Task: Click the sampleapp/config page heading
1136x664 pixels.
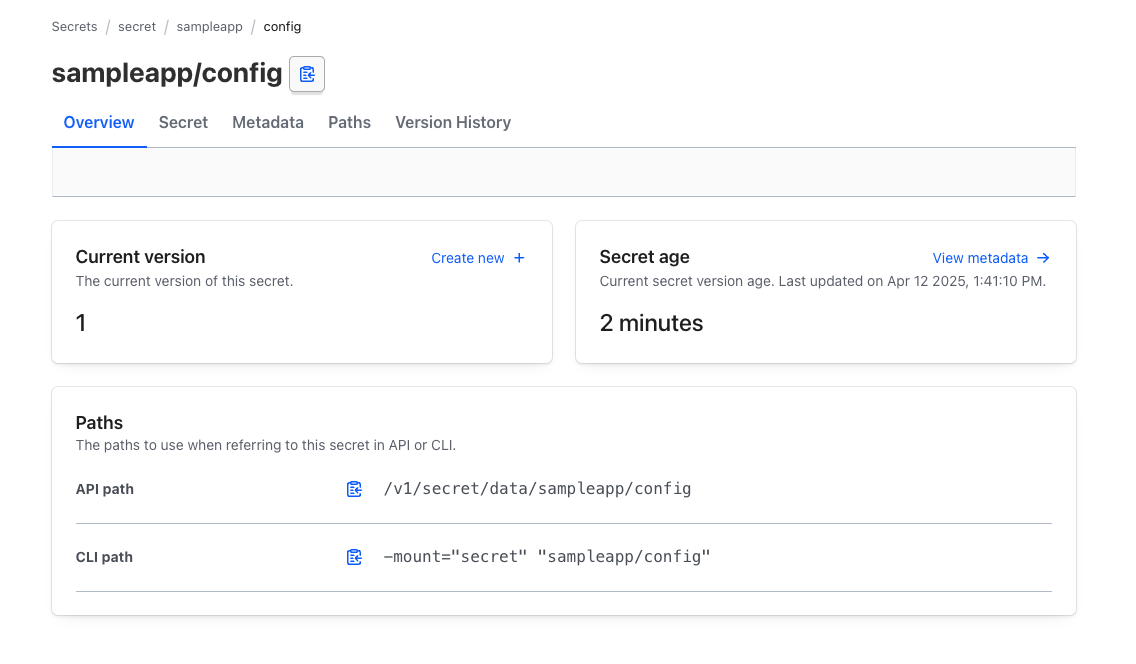Action: coord(167,73)
